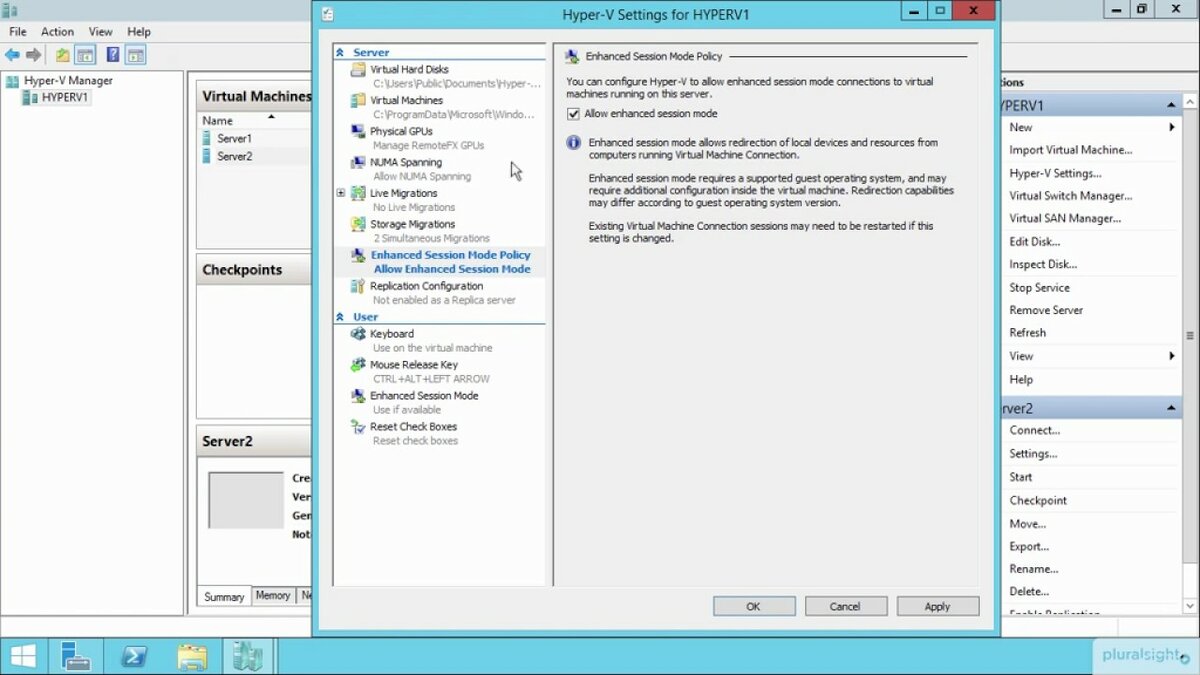The height and width of the screenshot is (675, 1200).
Task: Click the Enhanced Session Mode Policy icon
Action: pos(359,256)
